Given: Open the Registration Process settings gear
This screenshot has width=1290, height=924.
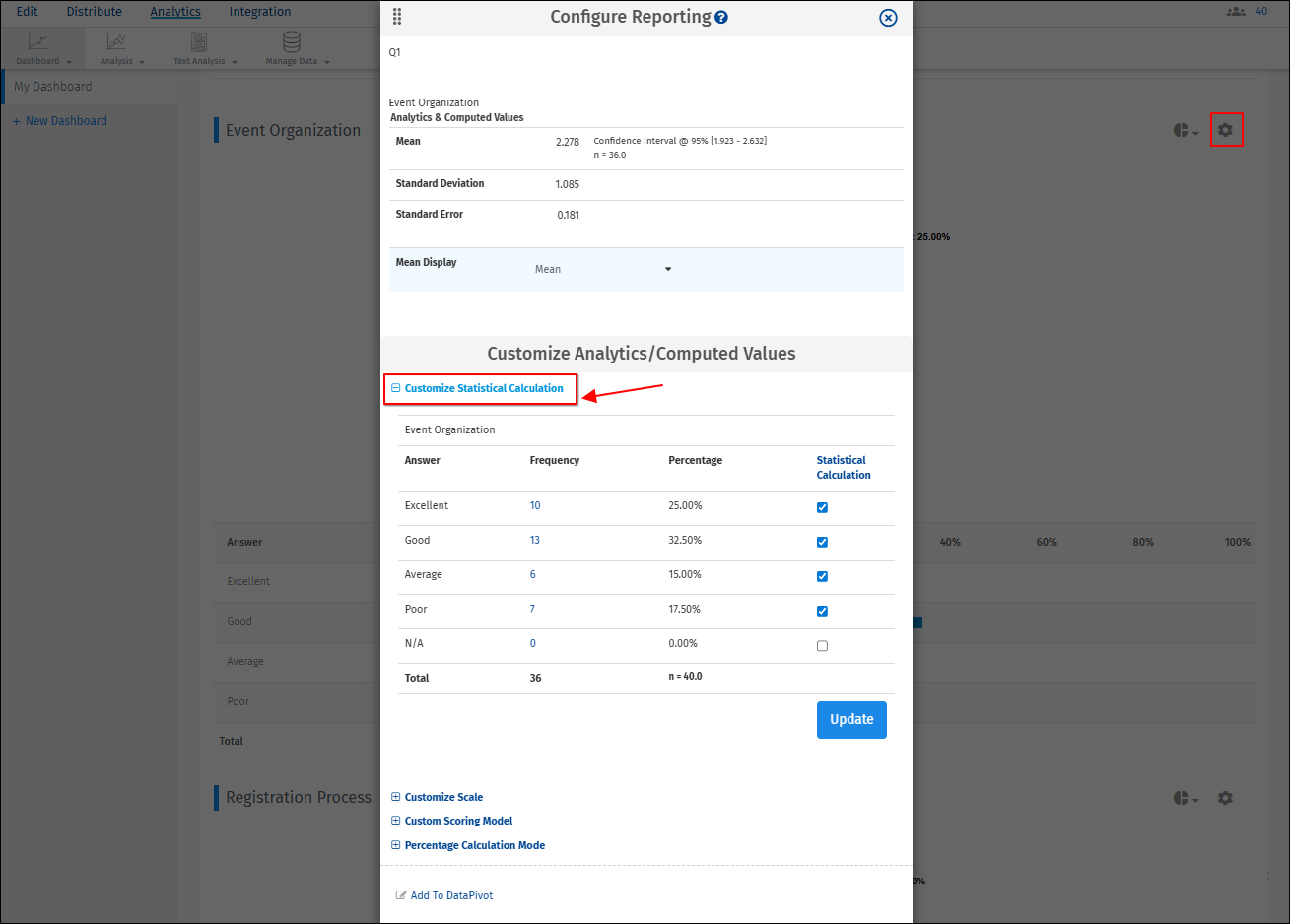Looking at the screenshot, I should tap(1225, 798).
